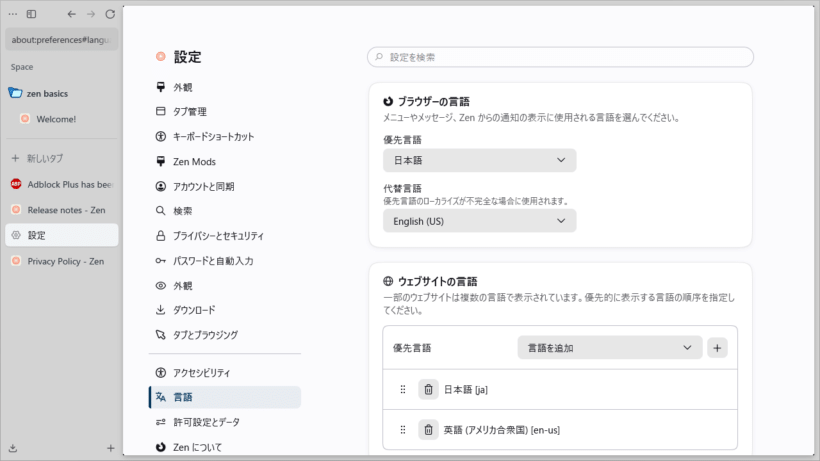
Task: Open Zen について page
Action: click(225, 447)
